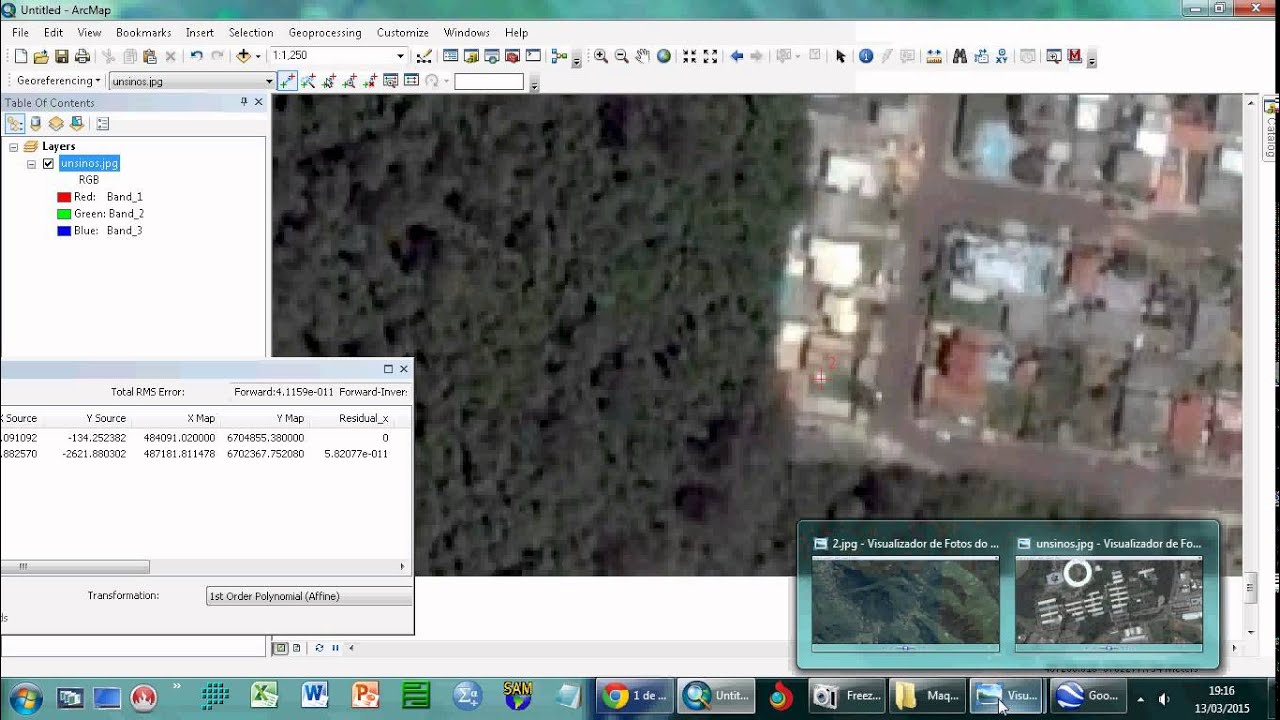
Task: Open the Insert menu
Action: 199,33
